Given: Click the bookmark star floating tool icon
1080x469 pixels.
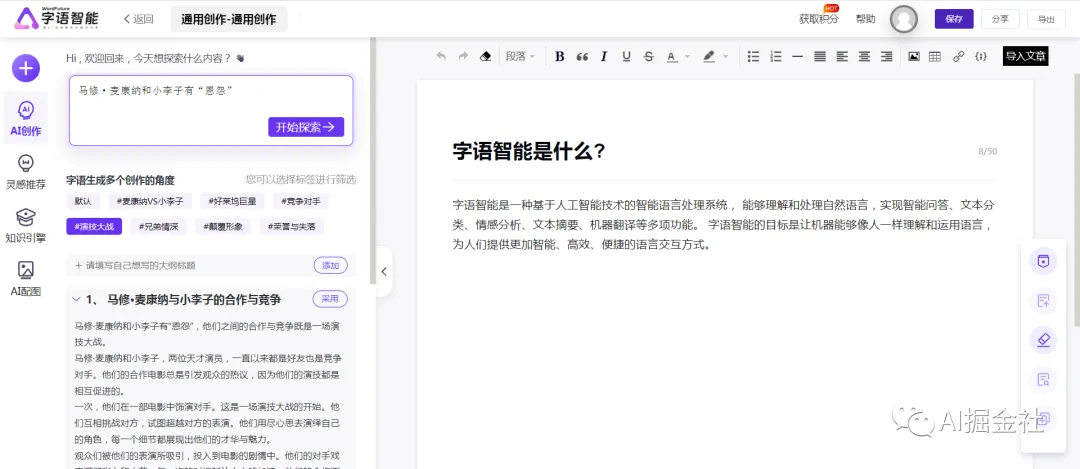Looking at the screenshot, I should click(1043, 261).
